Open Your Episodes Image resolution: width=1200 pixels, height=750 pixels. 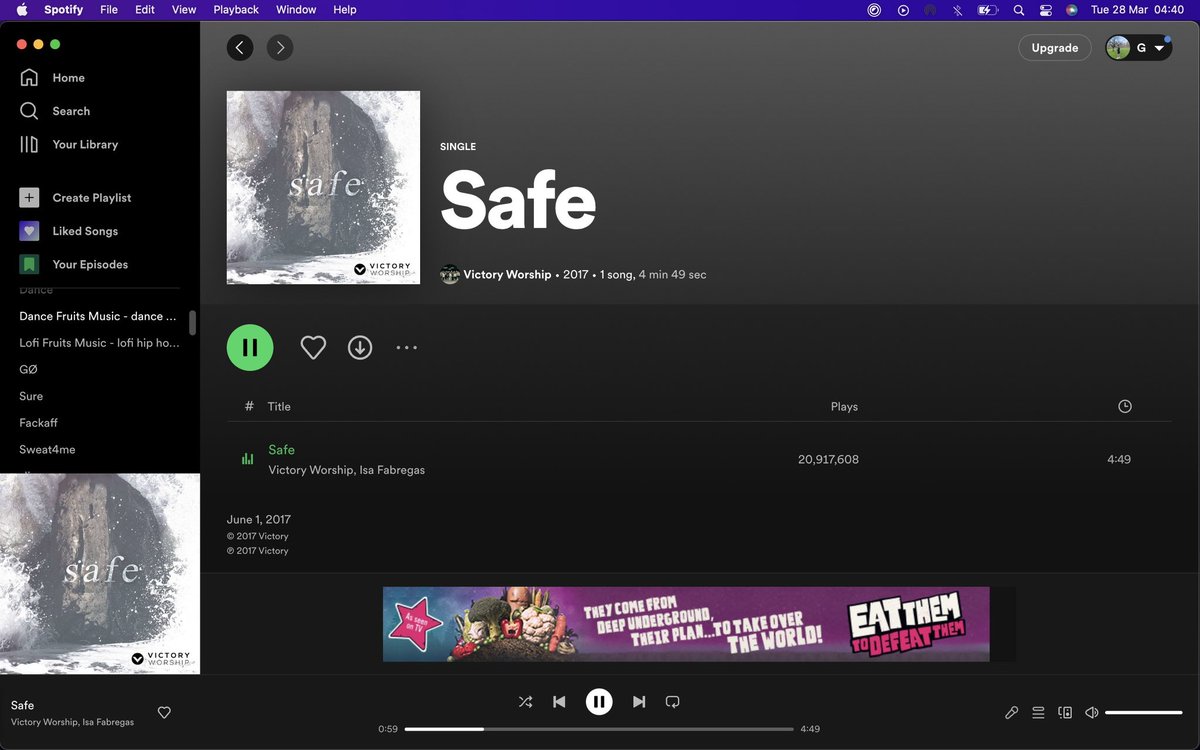(74, 264)
